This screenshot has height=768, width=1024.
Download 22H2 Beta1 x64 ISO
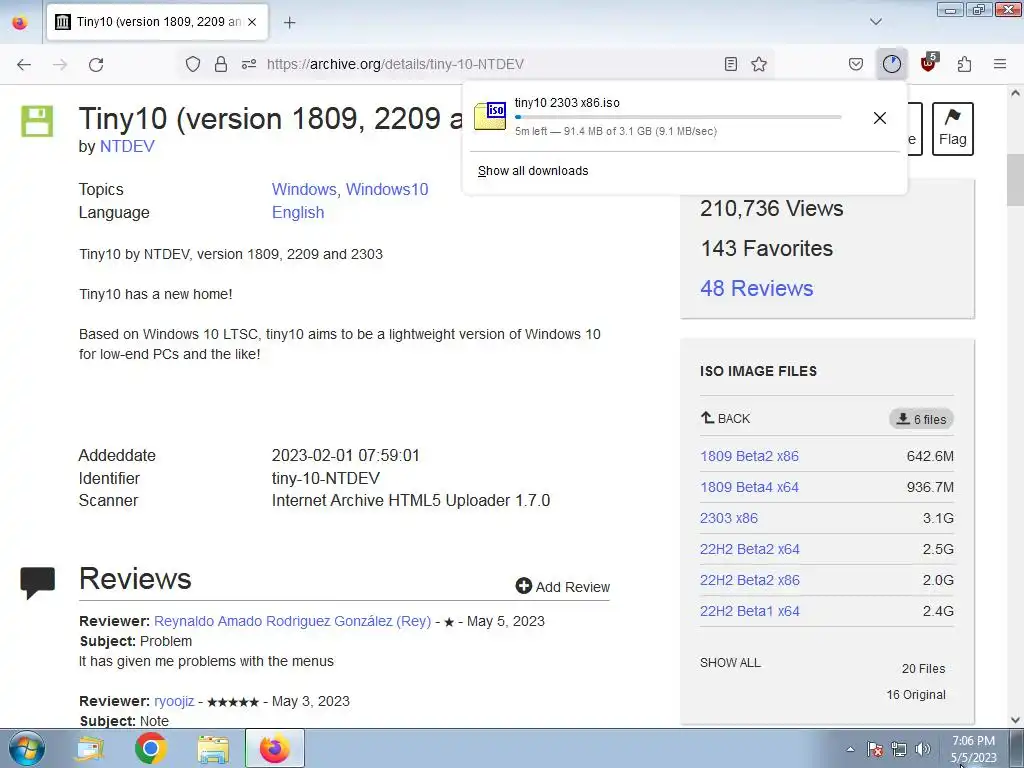point(750,611)
